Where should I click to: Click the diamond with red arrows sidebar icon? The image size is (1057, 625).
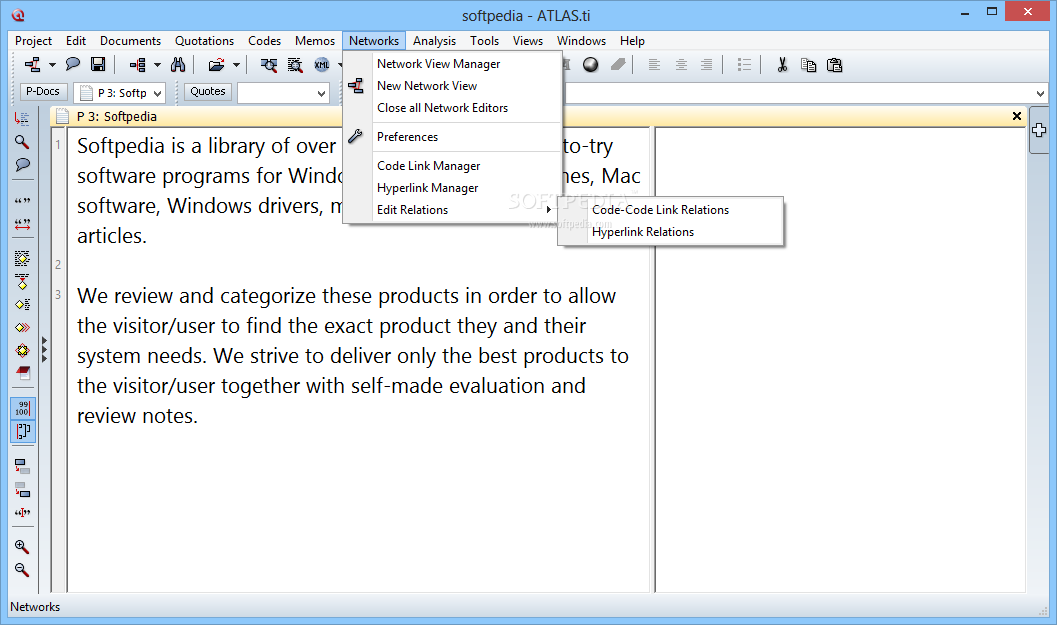pos(22,350)
